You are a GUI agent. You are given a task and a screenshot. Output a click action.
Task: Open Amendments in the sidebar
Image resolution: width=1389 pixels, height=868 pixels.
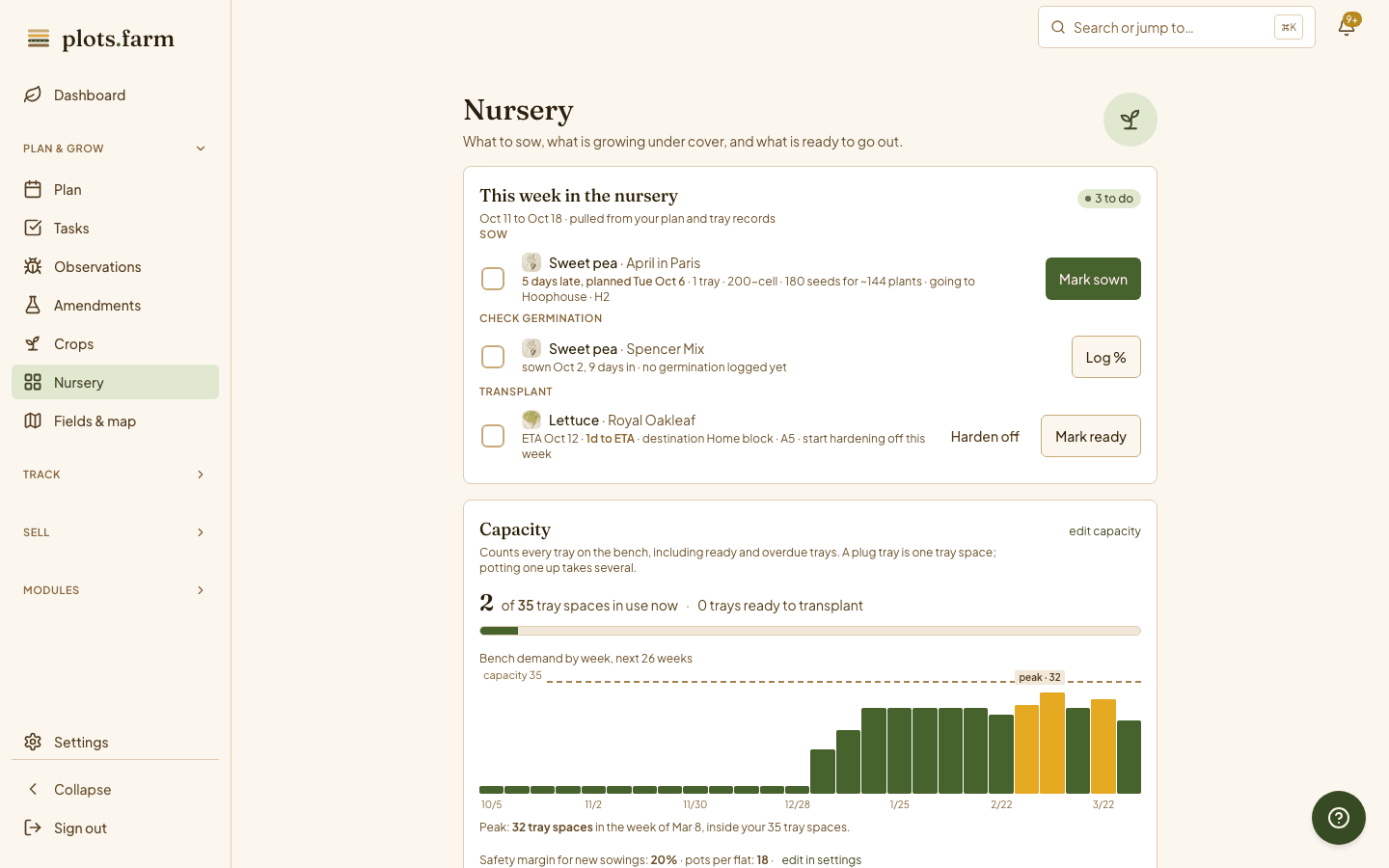115,305
